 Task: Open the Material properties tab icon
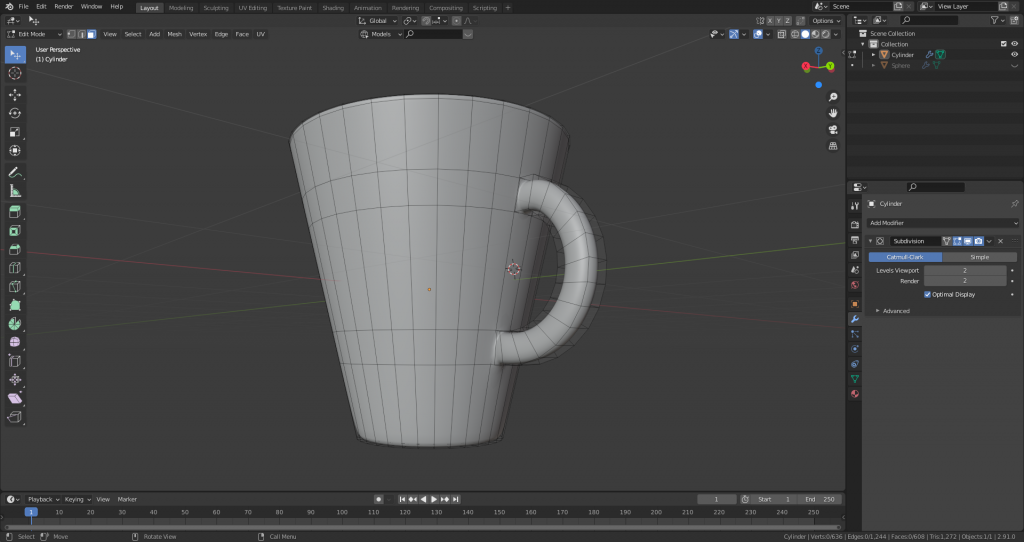(854, 394)
